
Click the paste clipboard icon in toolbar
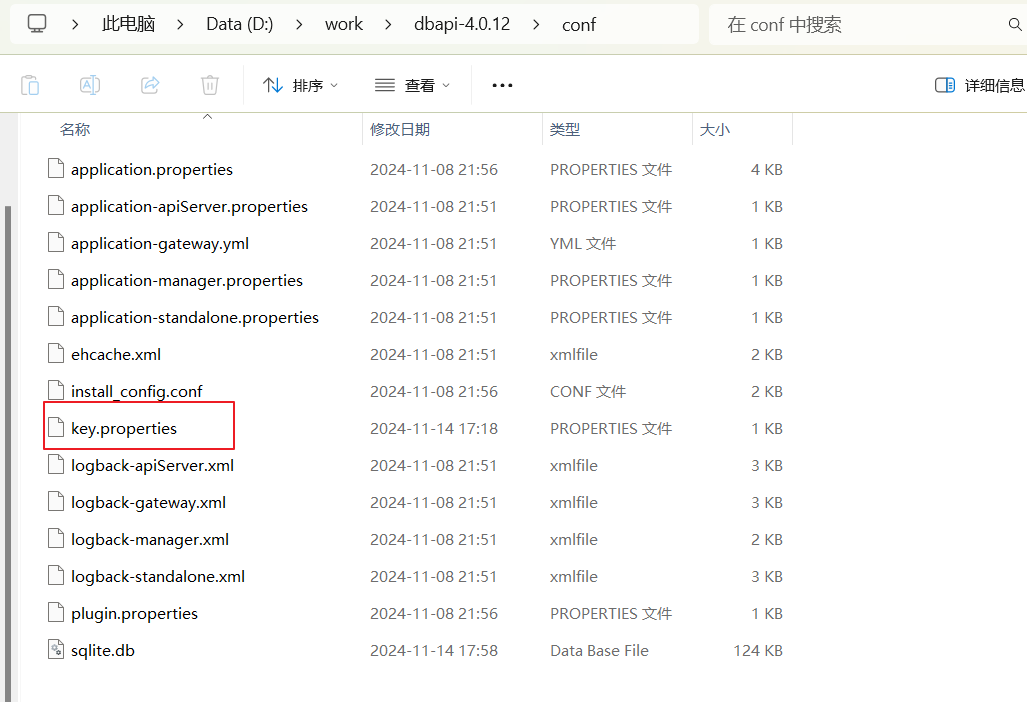30,85
